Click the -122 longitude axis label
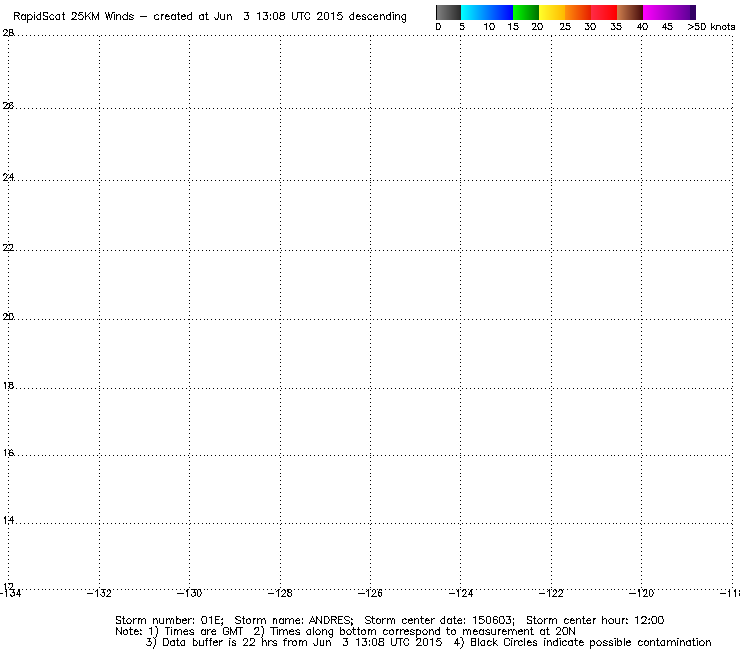The width and height of the screenshot is (740, 650). coord(551,593)
